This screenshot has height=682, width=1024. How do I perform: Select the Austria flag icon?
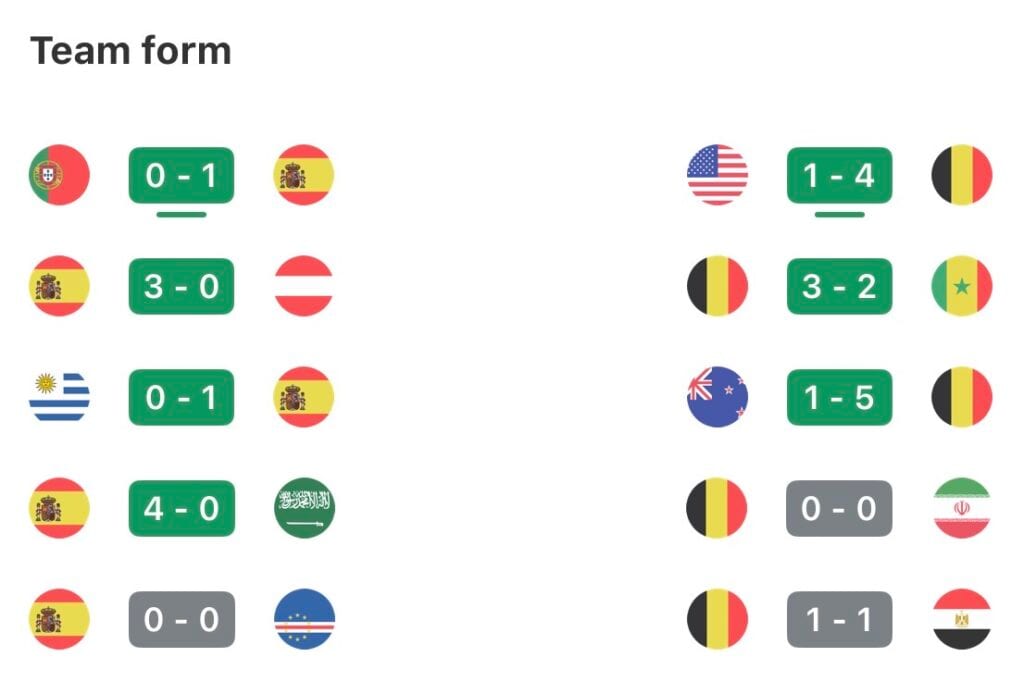pyautogui.click(x=304, y=286)
